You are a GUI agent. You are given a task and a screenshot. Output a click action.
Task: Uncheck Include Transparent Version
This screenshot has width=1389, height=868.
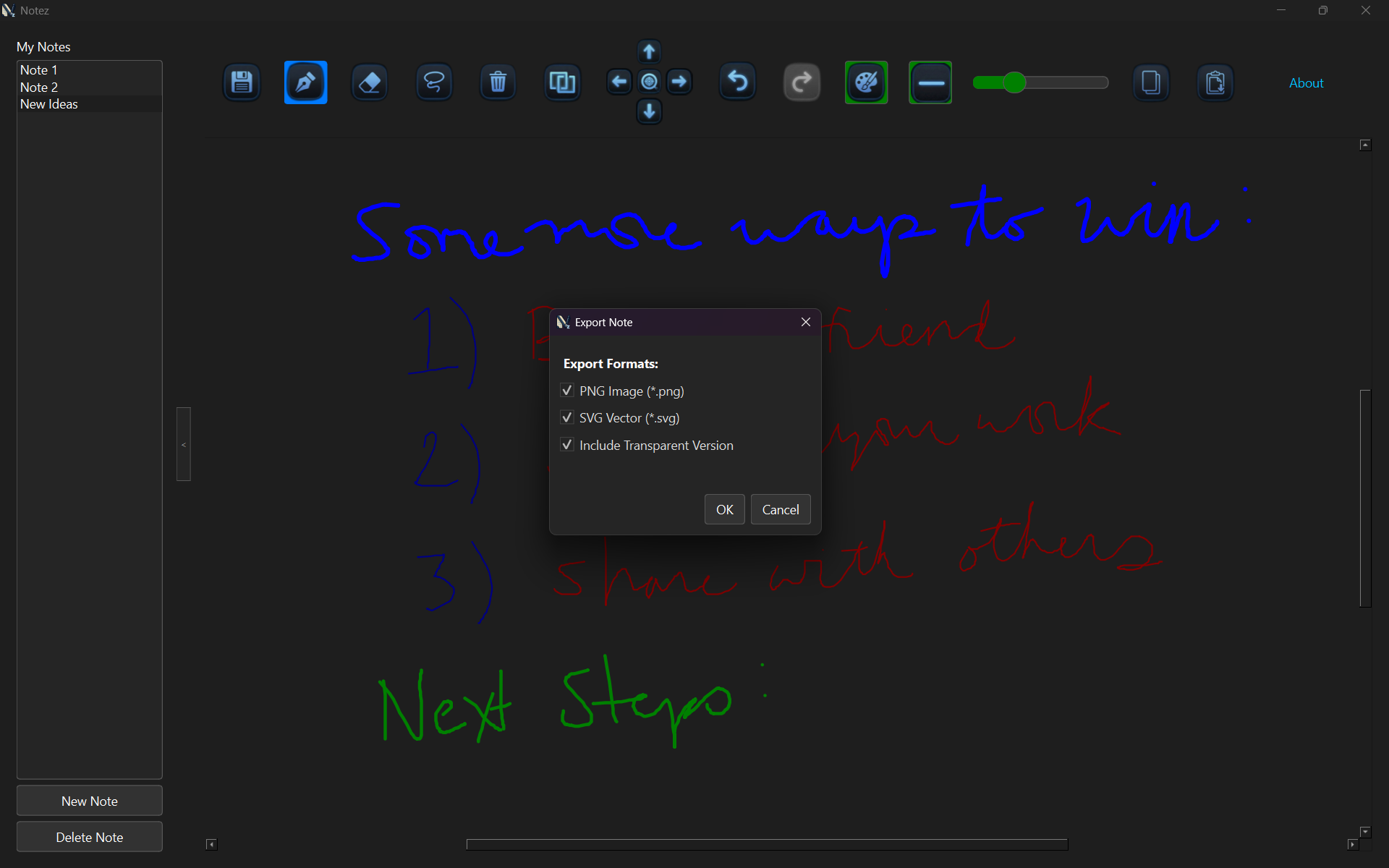click(567, 445)
